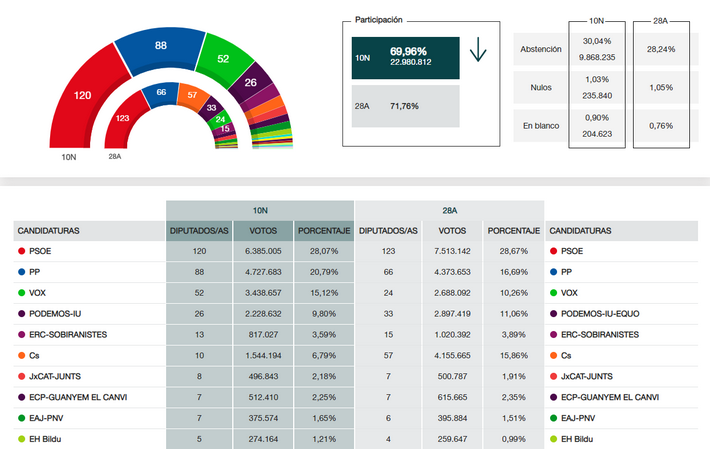Click the red dot next to PSOE with 6.385.005 votes
710x449 pixels.
(x=21, y=251)
